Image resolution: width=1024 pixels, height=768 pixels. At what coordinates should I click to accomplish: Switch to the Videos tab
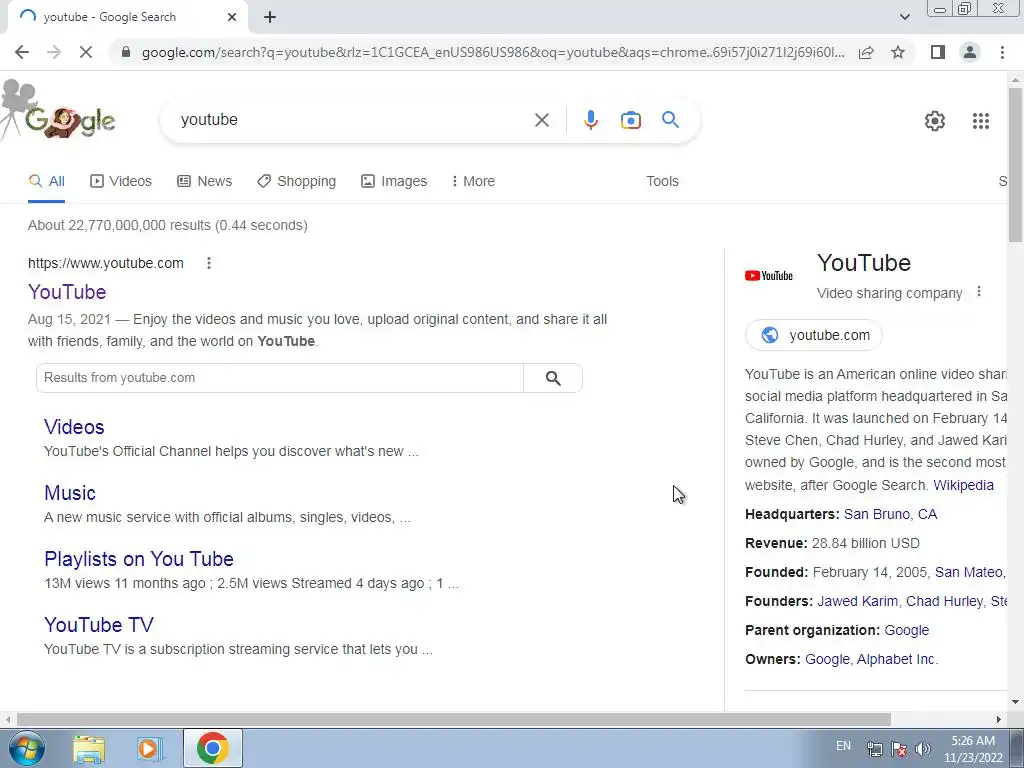[x=121, y=182]
